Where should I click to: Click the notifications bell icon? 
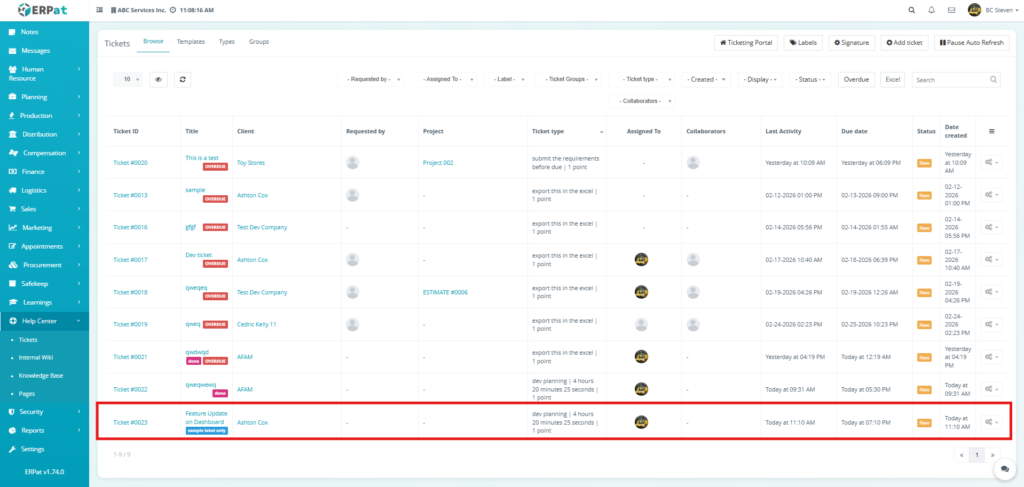(x=931, y=10)
